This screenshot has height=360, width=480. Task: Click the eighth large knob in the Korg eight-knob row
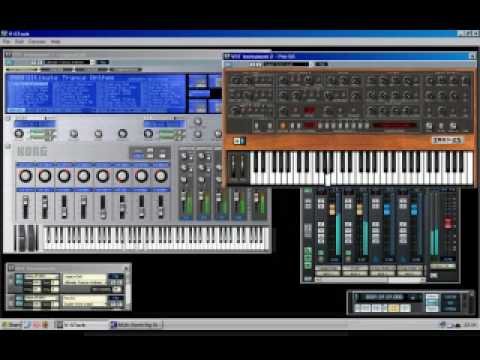pos(161,176)
